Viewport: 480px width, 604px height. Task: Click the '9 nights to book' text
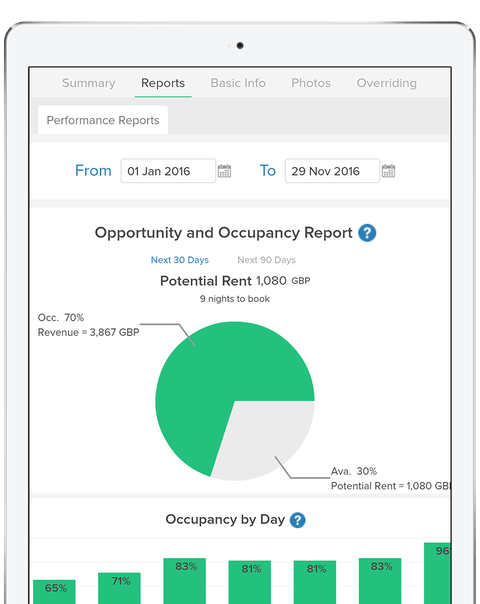click(235, 299)
